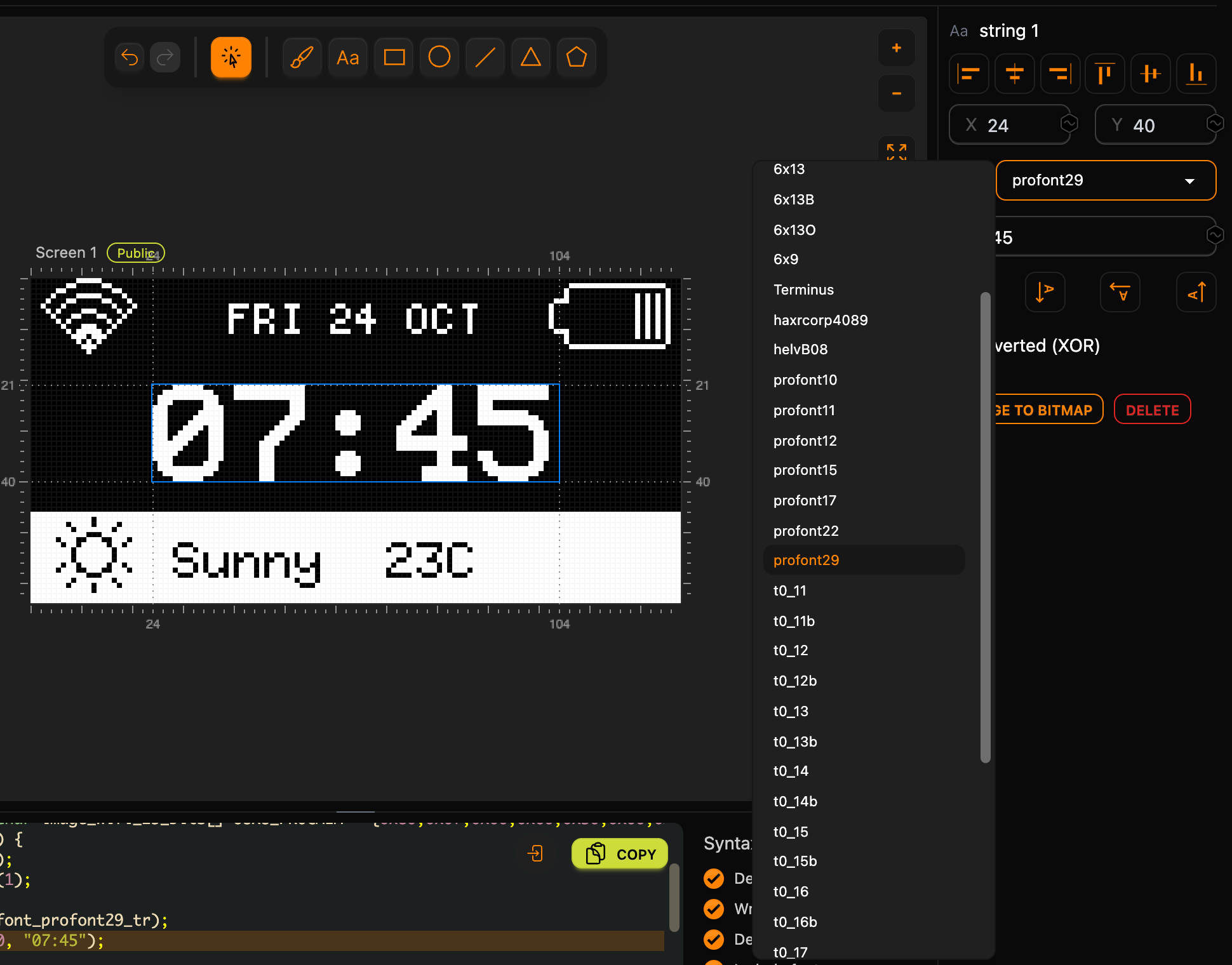The height and width of the screenshot is (965, 1232).
Task: Click the undo arrow icon
Action: tap(130, 58)
